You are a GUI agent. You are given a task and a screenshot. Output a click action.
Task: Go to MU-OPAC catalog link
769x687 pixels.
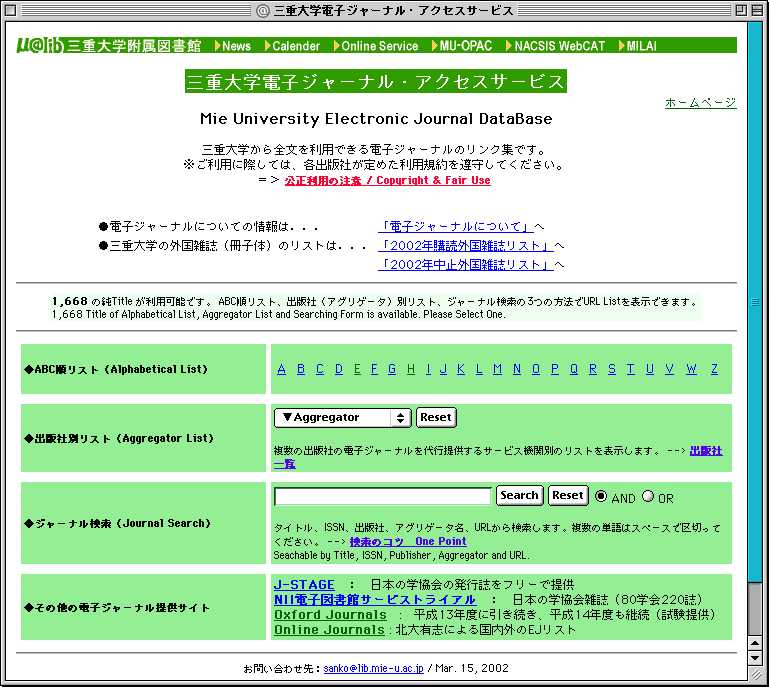click(467, 46)
